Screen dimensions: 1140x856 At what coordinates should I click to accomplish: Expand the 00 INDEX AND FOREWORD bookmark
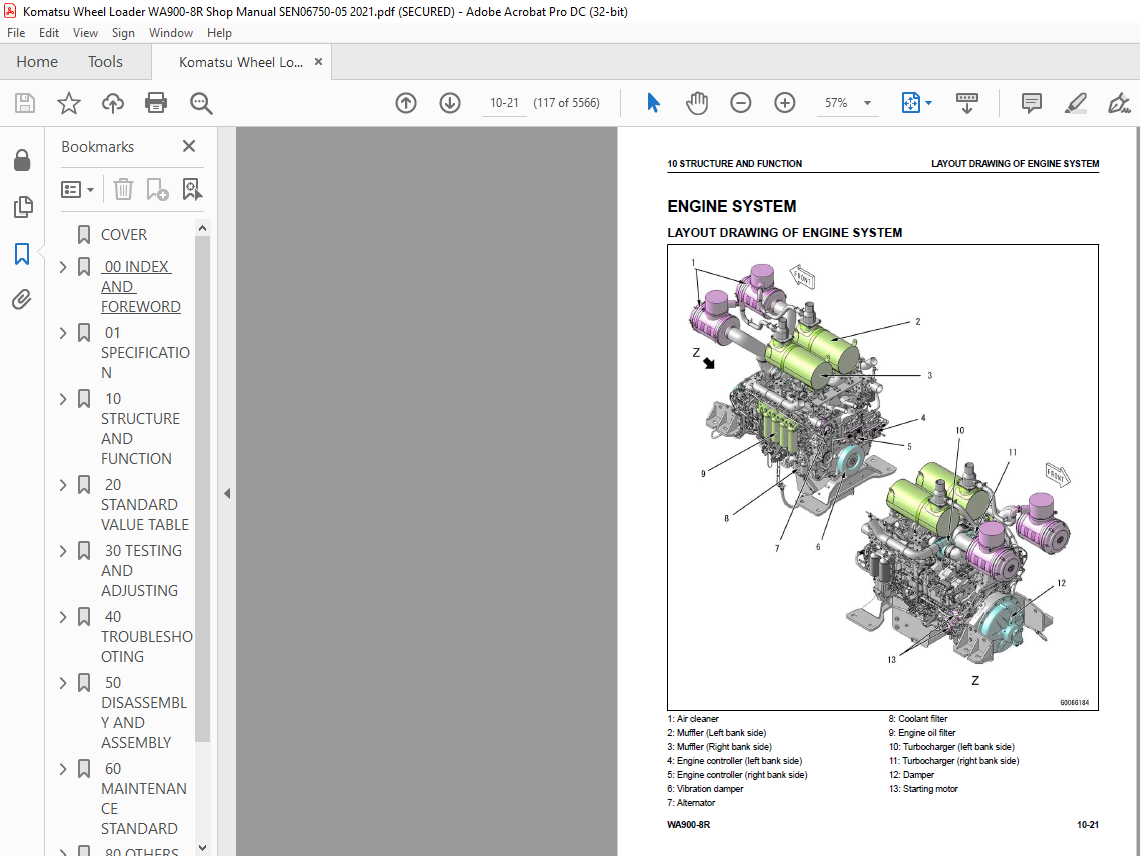[63, 267]
